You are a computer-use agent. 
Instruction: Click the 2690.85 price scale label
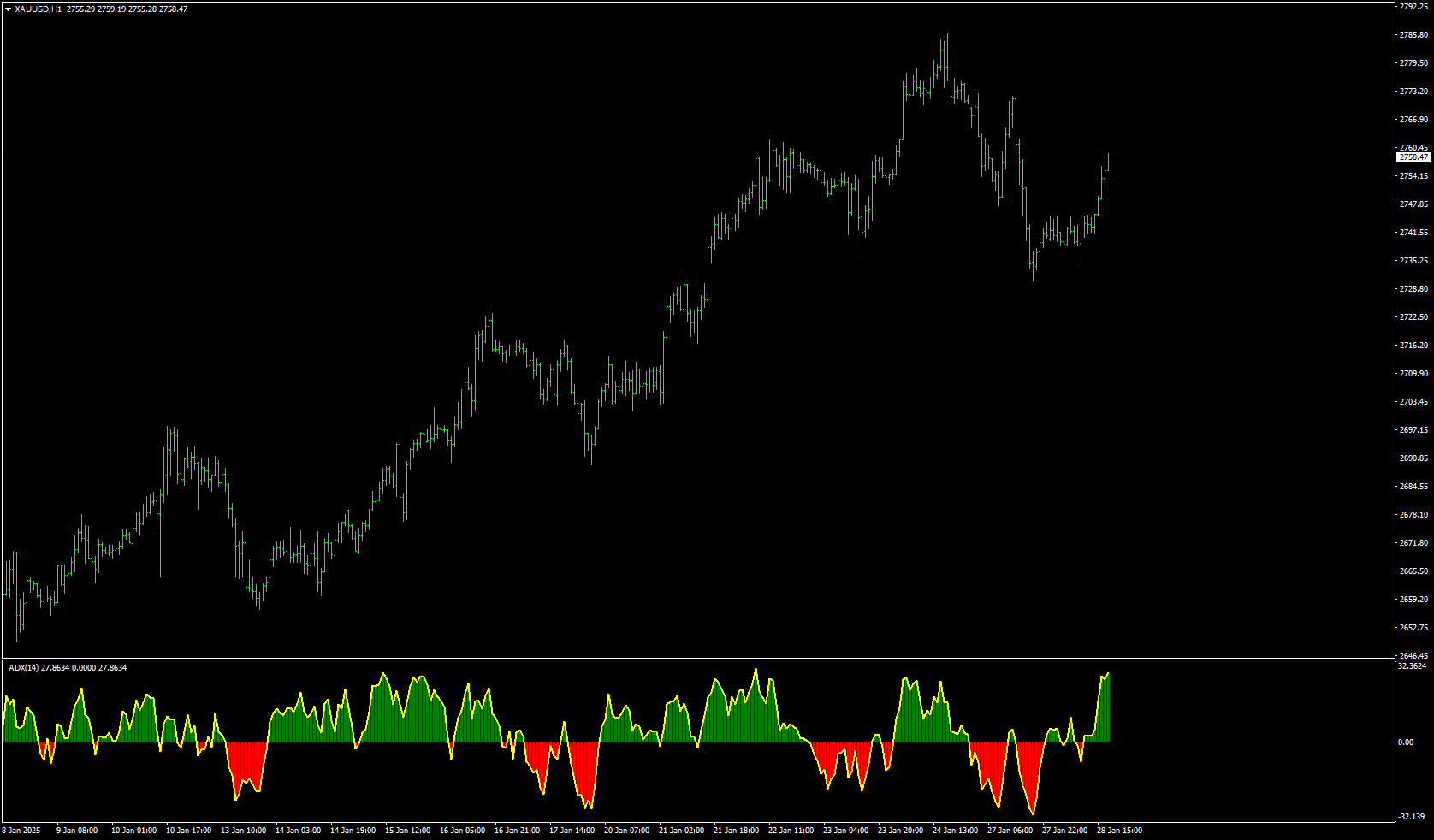point(1413,458)
